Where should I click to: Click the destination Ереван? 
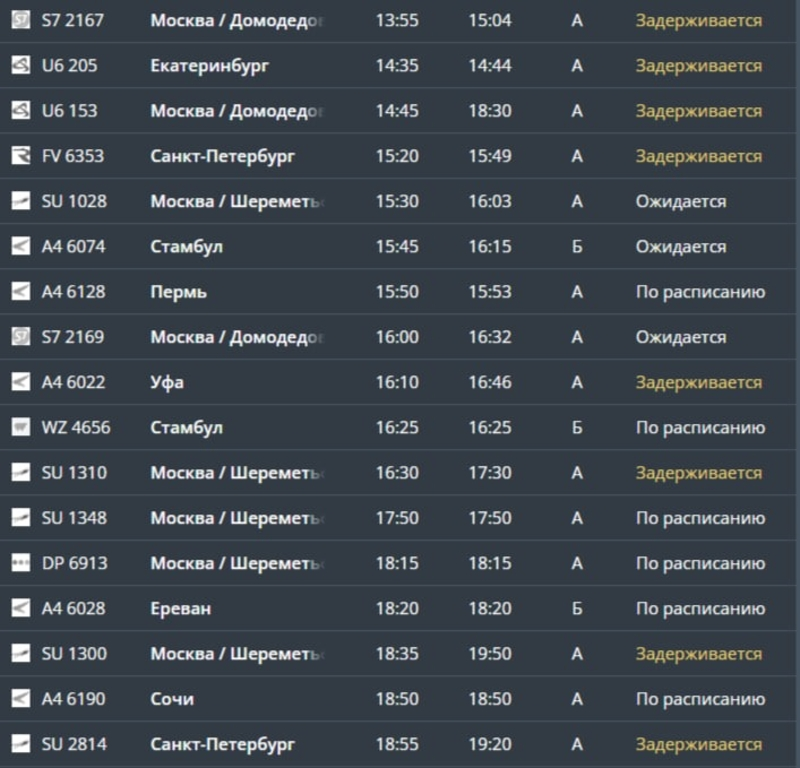coord(181,608)
